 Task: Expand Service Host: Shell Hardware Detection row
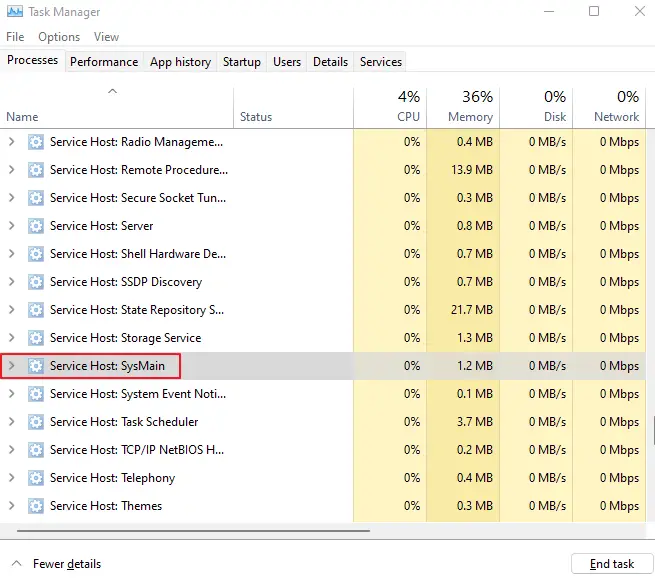12,254
